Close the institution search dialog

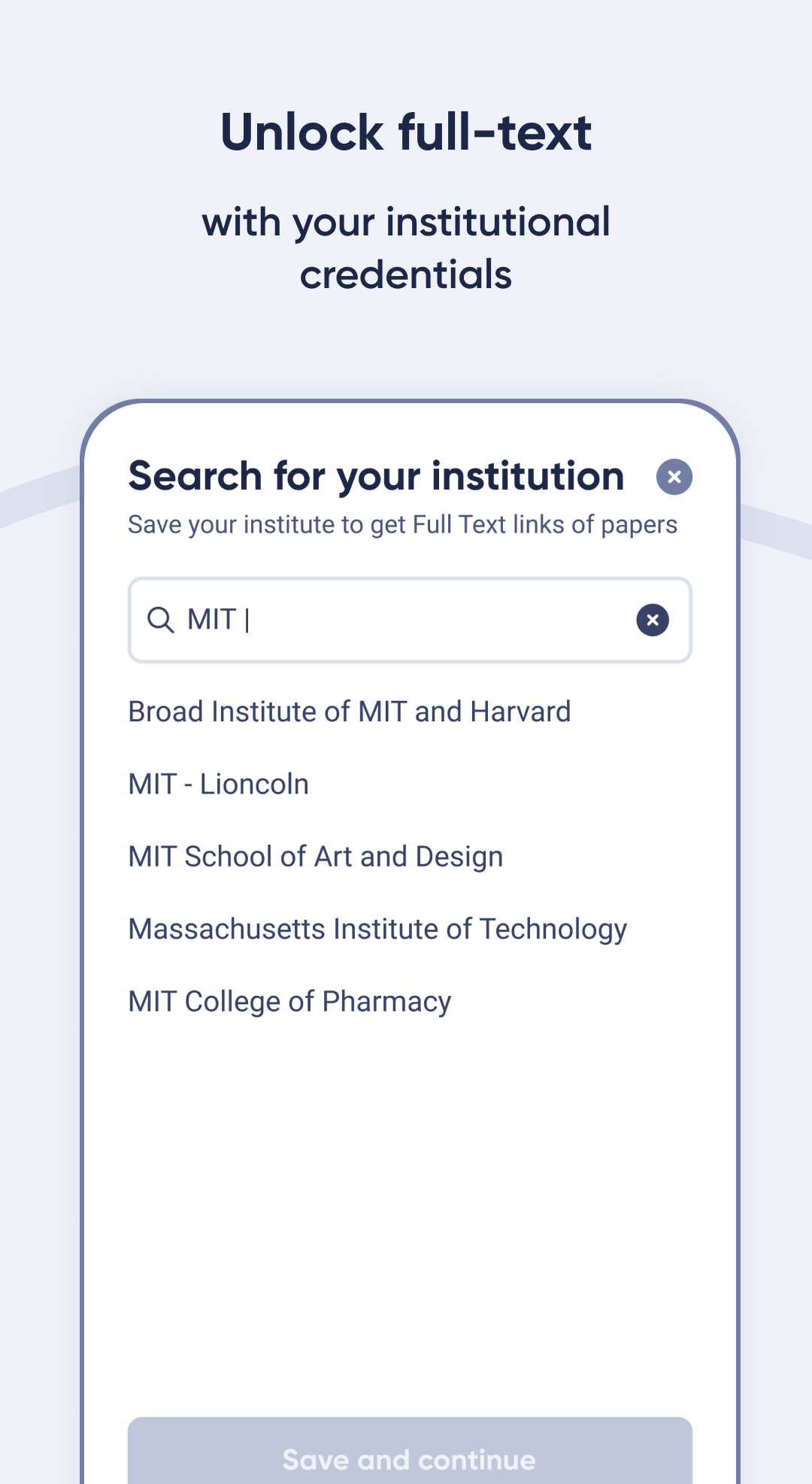[x=674, y=477]
